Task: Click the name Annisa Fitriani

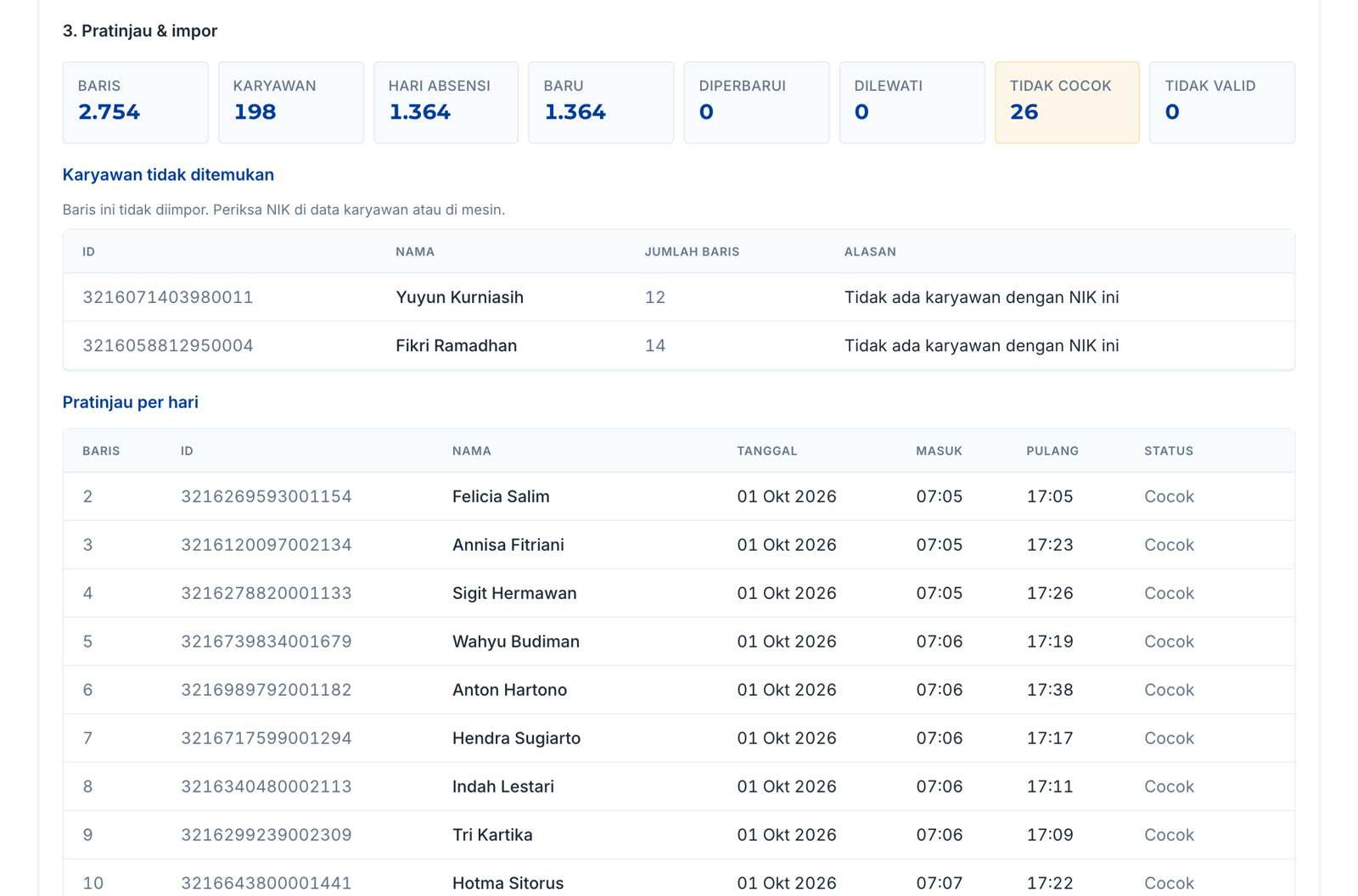Action: click(x=508, y=545)
